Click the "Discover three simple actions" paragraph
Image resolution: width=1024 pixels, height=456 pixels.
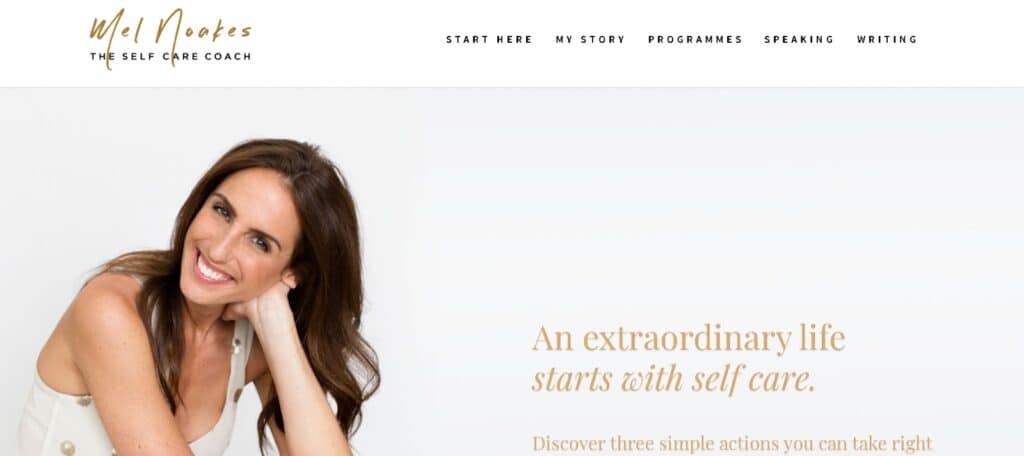[x=732, y=444]
